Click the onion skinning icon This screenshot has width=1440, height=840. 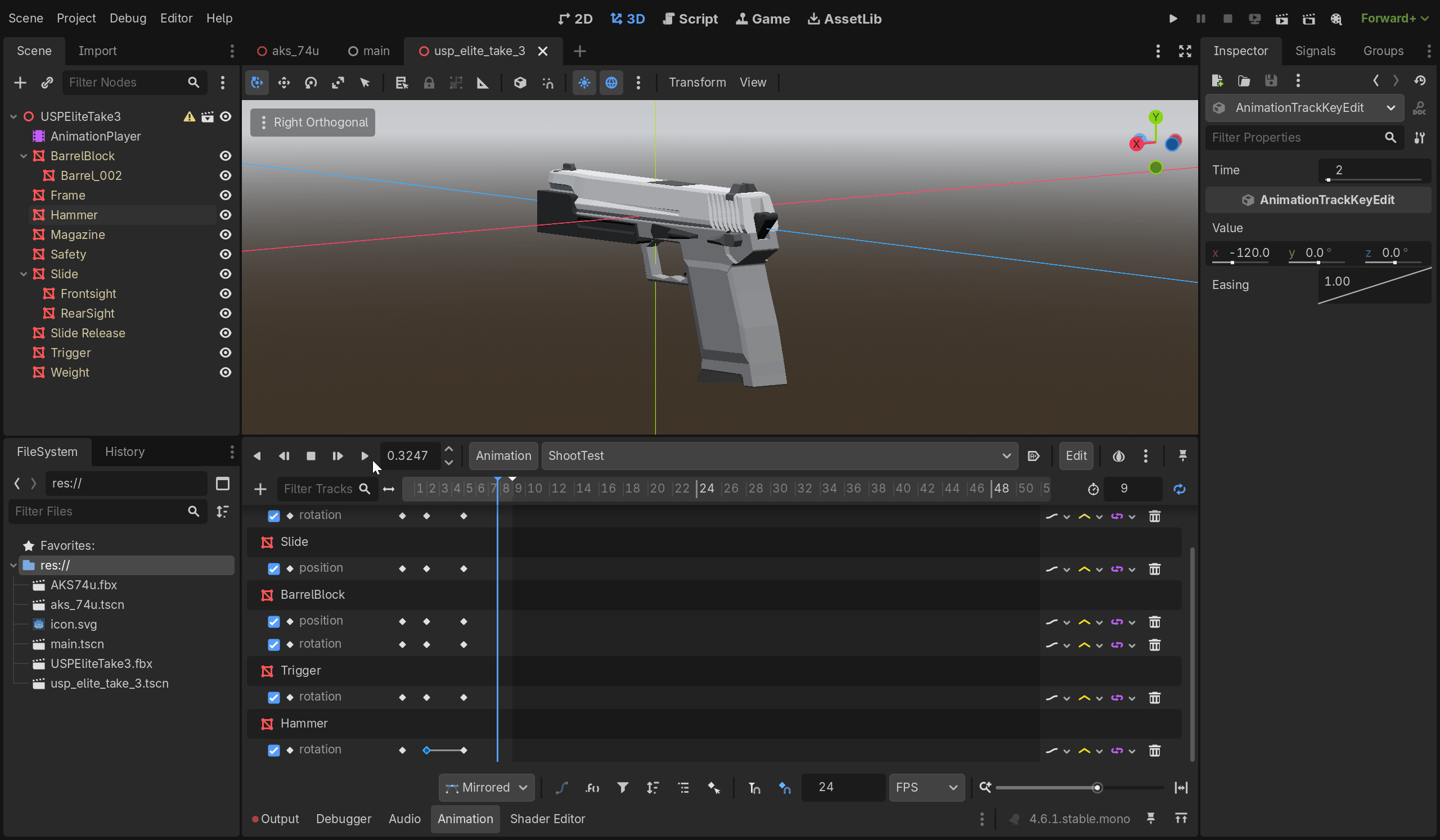tap(1118, 455)
